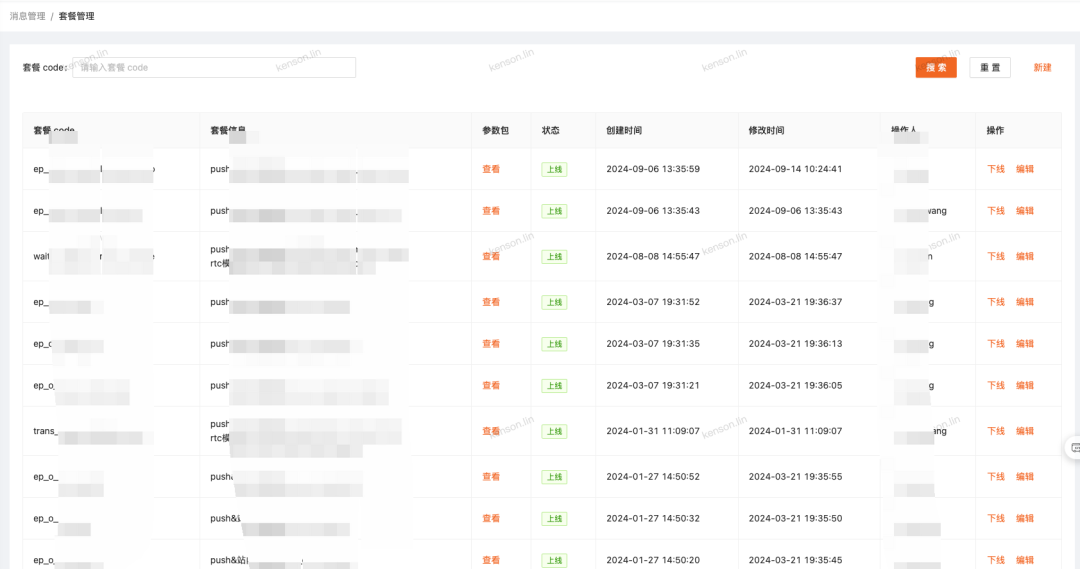Click creation time 2024-03-07 19:31:21
Image resolution: width=1080 pixels, height=569 pixels.
(x=653, y=386)
